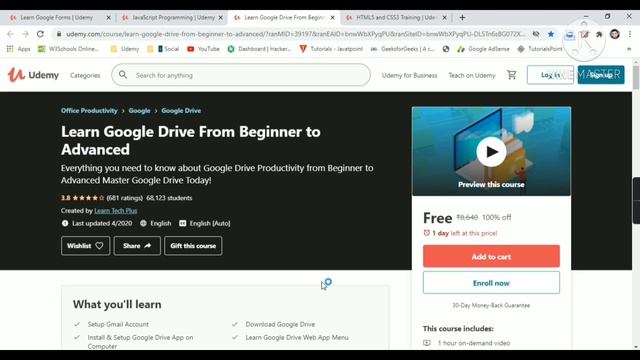Open TutorialsPoint bookmark
The image size is (640, 360).
click(x=540, y=49)
